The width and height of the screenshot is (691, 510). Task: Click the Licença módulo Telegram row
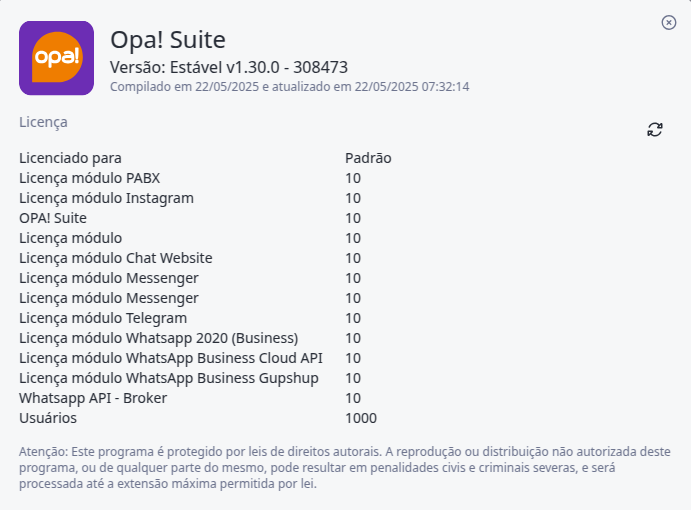pos(190,318)
